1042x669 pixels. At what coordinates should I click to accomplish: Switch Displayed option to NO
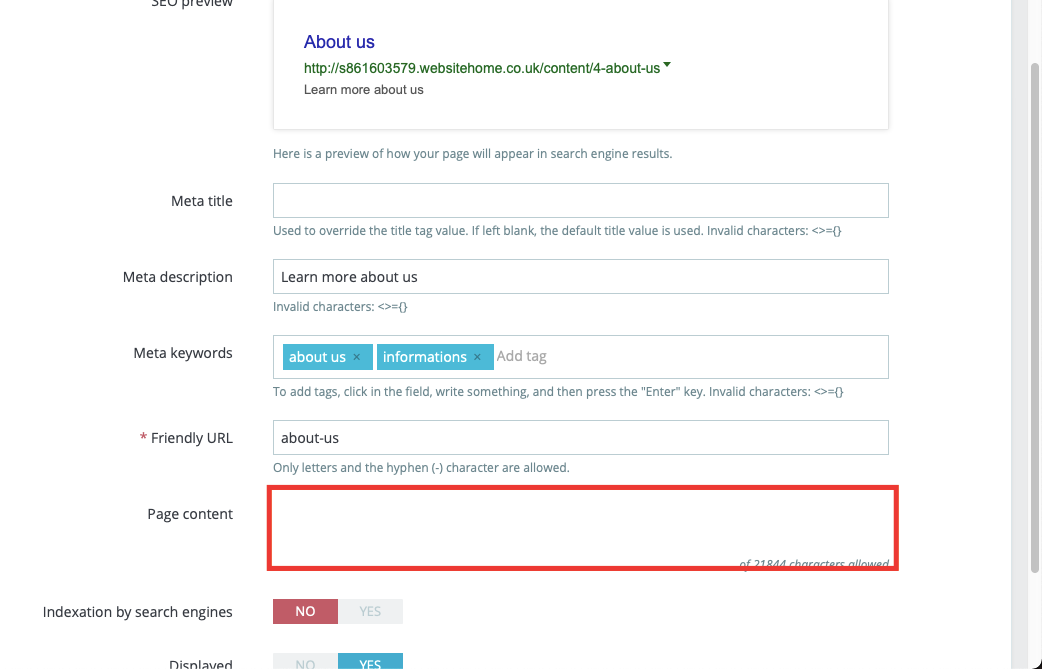tap(305, 662)
